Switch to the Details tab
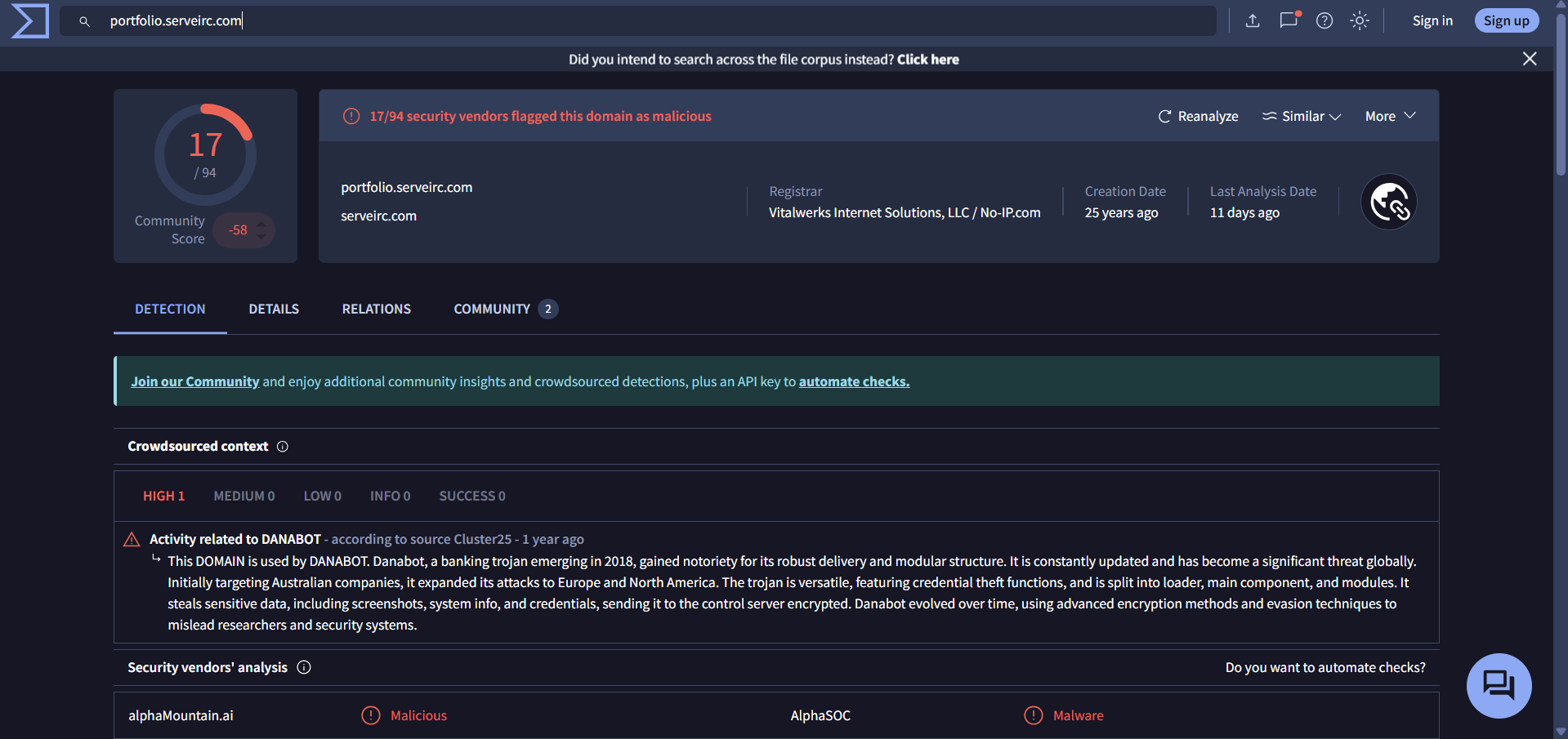 click(x=274, y=309)
